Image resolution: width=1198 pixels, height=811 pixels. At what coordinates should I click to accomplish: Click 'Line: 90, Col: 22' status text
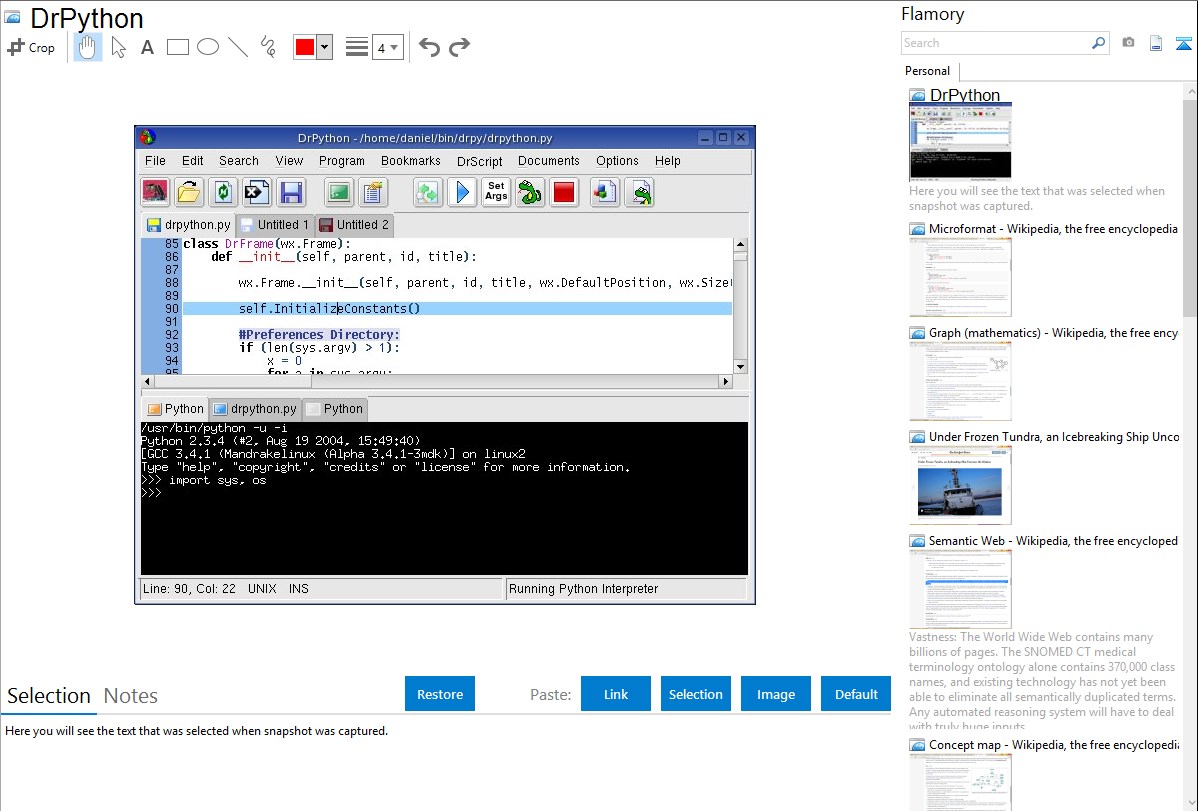pos(189,589)
